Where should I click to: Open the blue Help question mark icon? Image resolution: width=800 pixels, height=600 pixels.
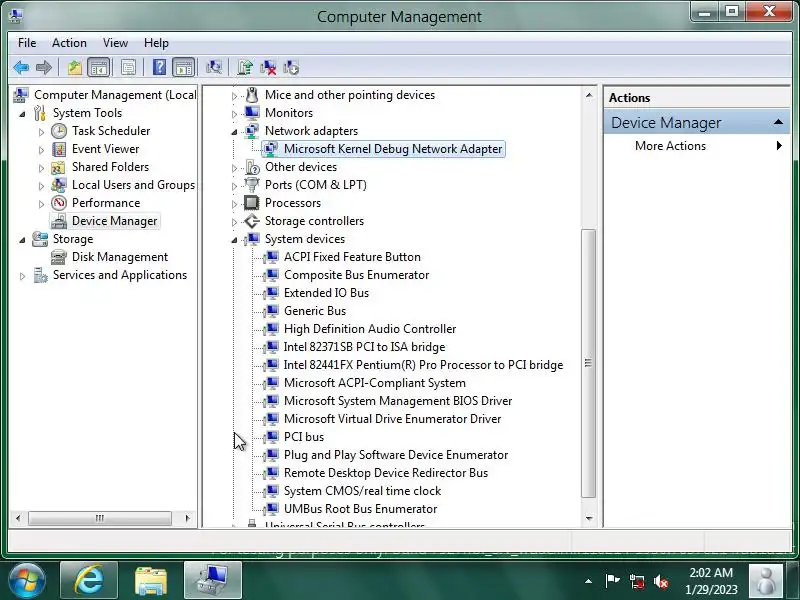pos(159,67)
